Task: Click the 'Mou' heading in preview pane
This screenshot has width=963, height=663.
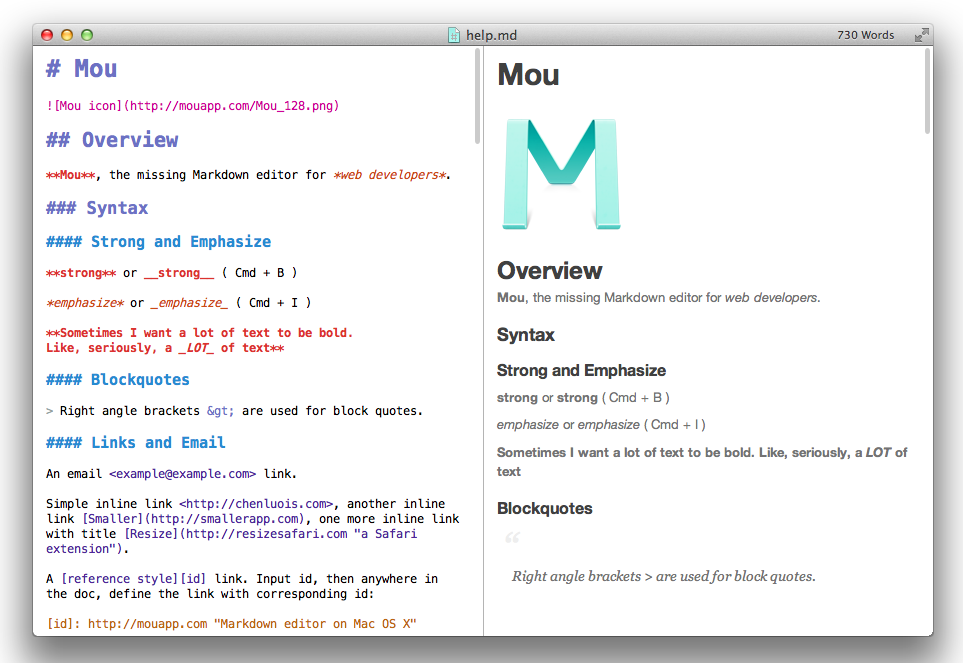Action: pos(528,75)
